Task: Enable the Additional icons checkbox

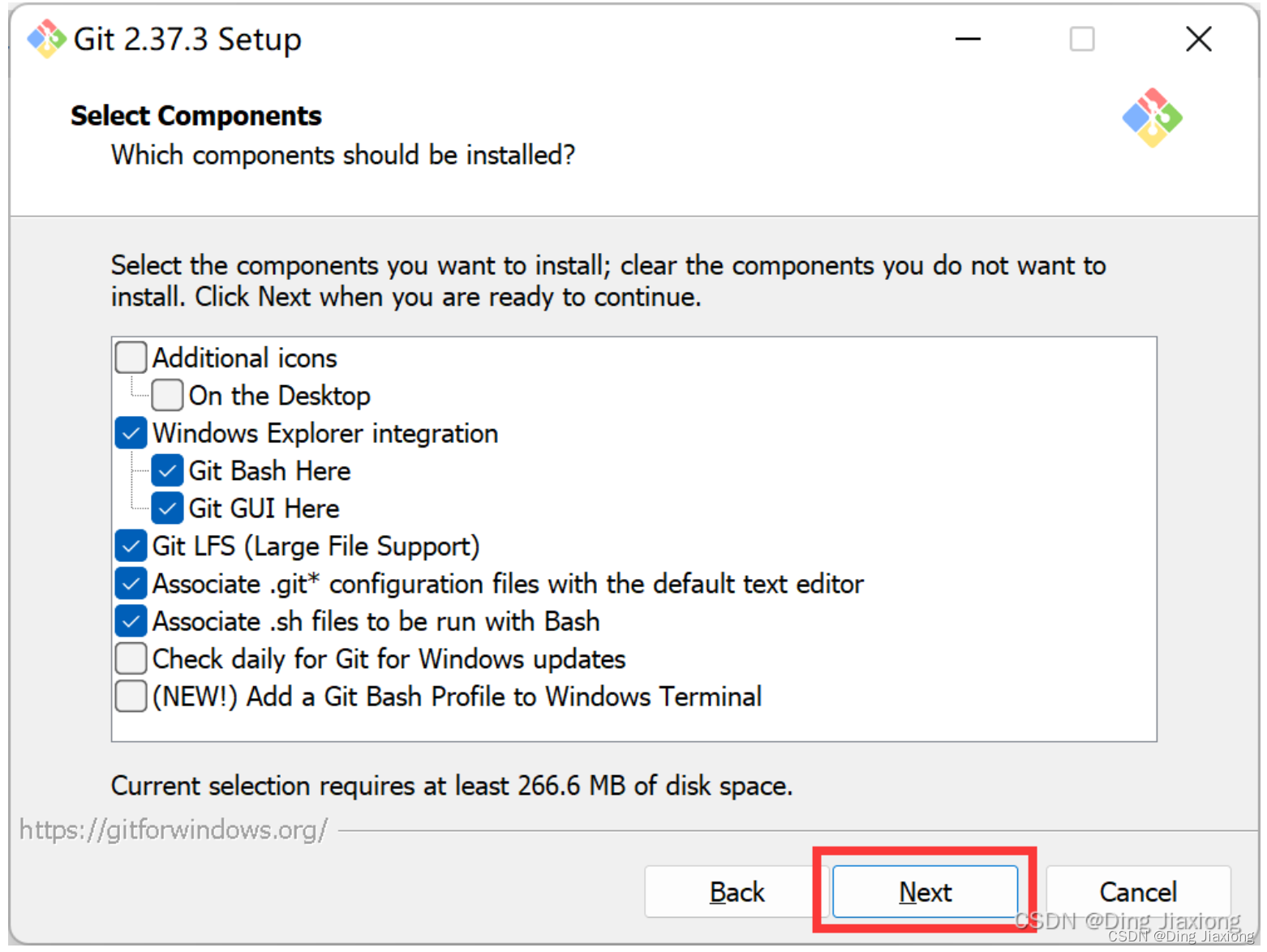Action: [131, 358]
